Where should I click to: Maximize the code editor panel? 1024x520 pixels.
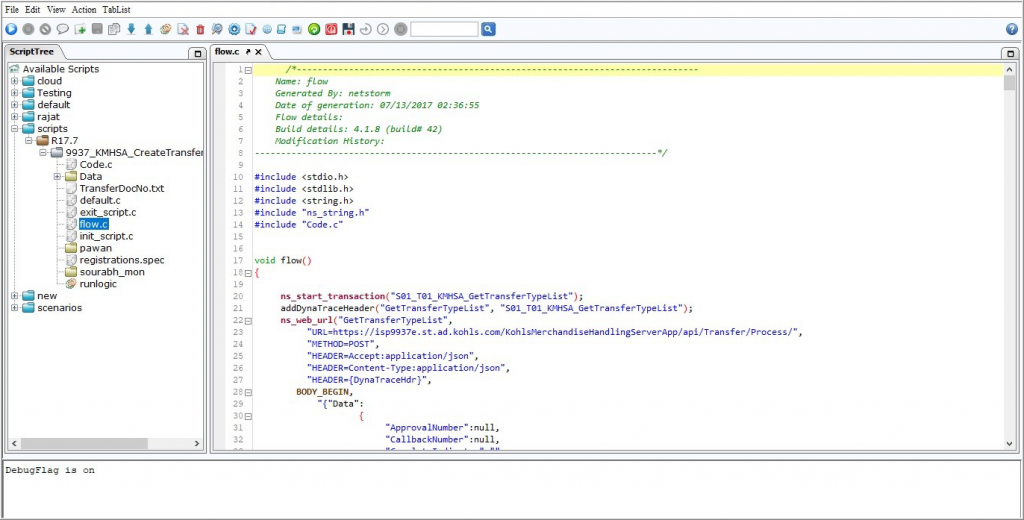coord(1010,54)
